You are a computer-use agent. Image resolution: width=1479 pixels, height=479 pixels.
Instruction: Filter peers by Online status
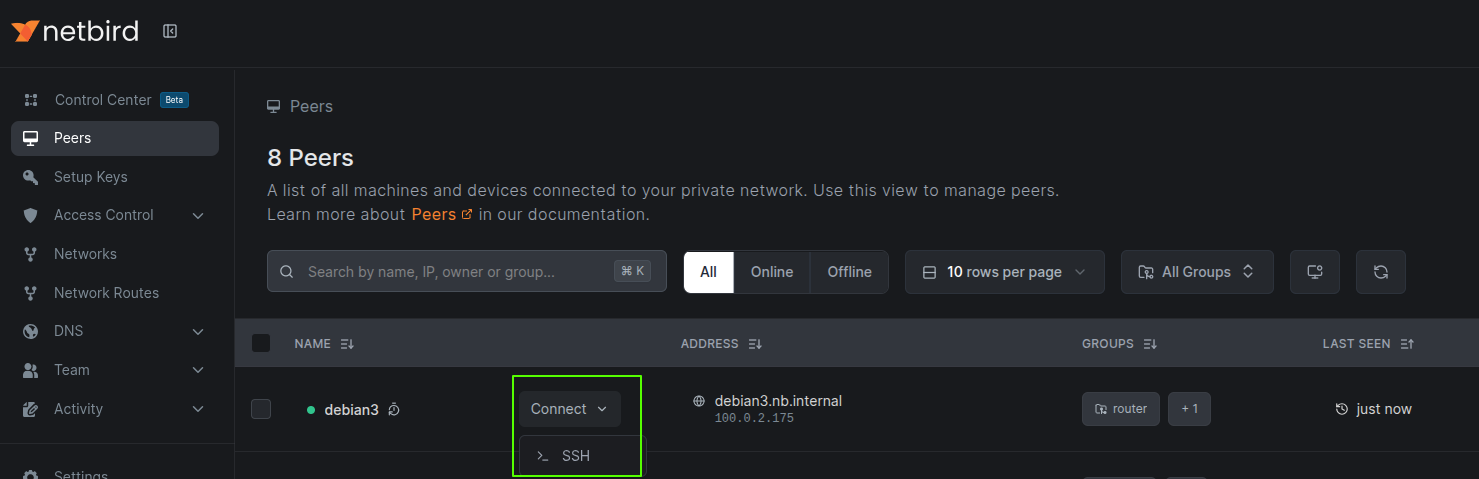pos(772,272)
